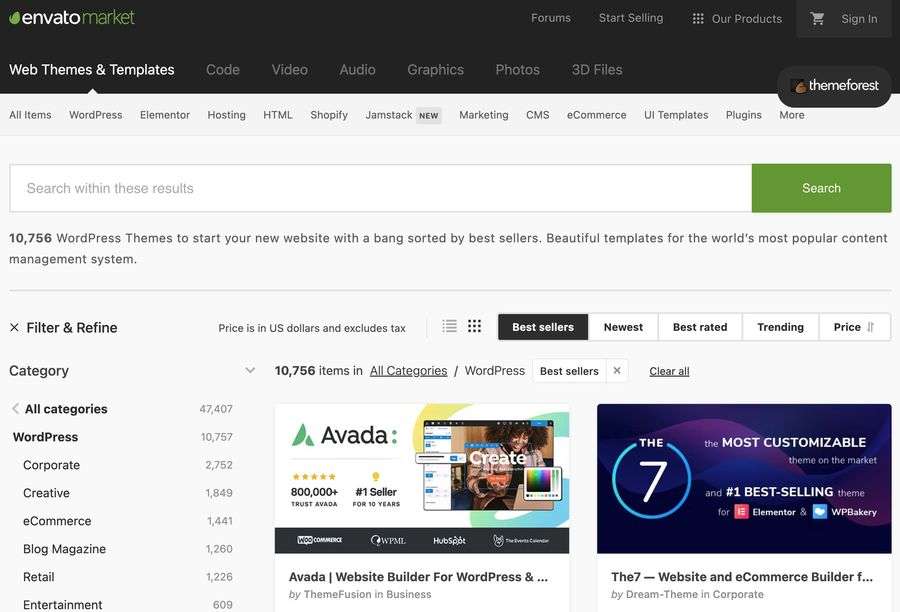Image resolution: width=900 pixels, height=612 pixels.
Task: Switch to list view icon
Action: 449,326
